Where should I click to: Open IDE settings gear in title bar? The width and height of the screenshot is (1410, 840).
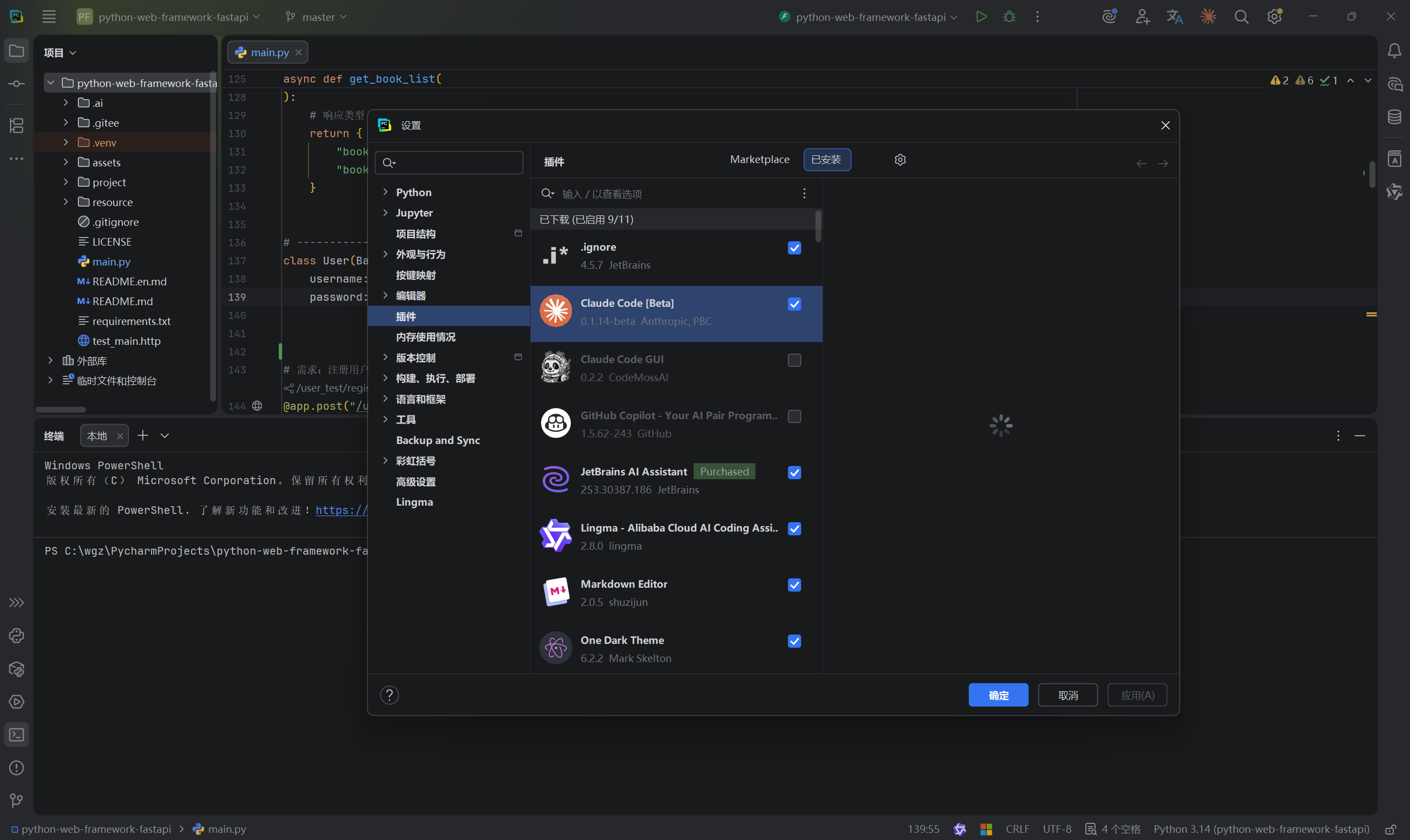point(1274,17)
